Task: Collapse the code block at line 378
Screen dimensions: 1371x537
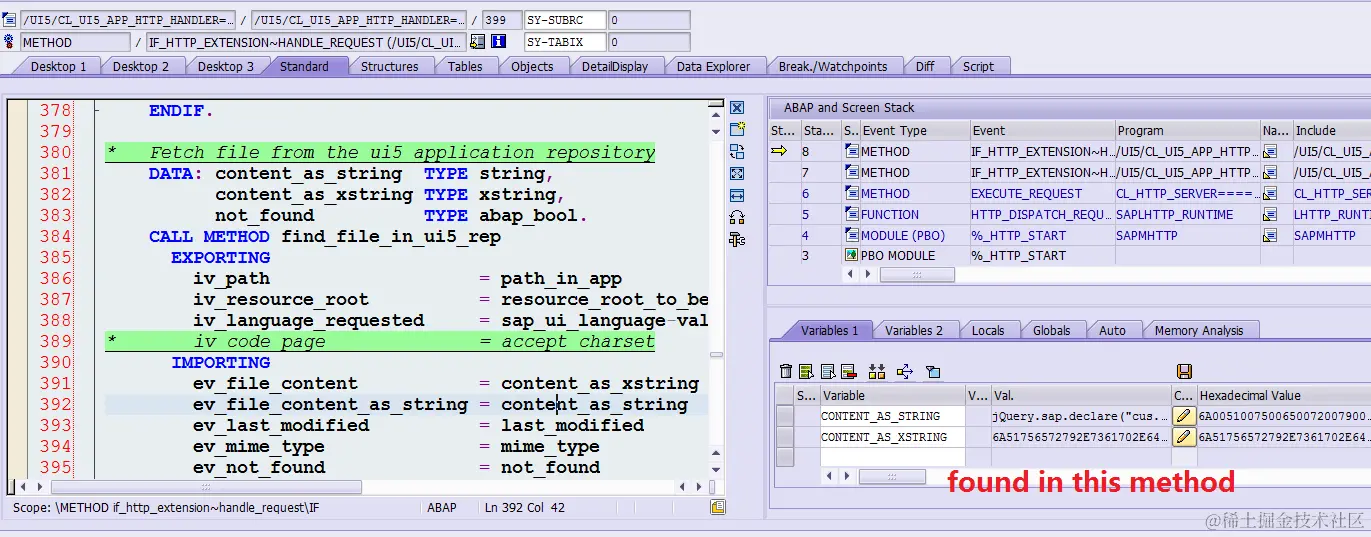Action: [95, 111]
